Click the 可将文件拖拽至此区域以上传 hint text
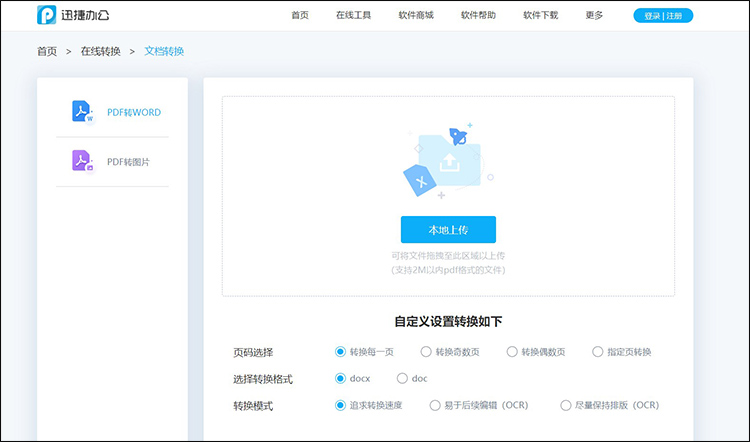Viewport: 750px width, 442px height. coord(448,256)
